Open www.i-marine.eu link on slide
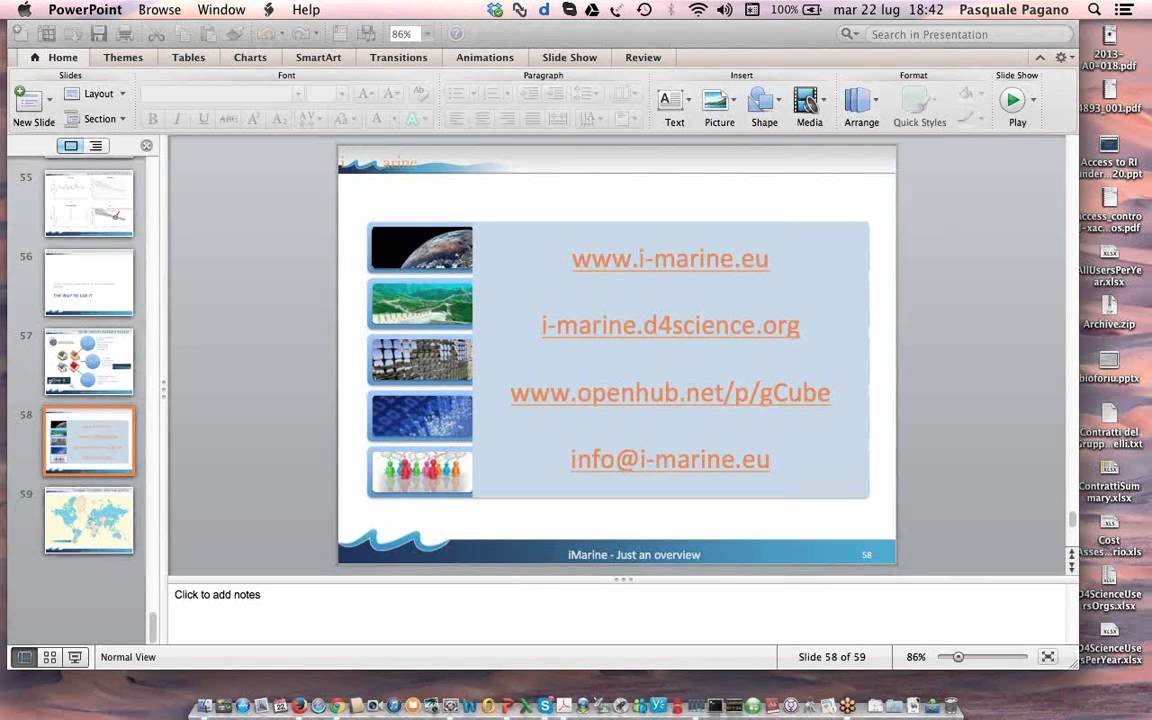Viewport: 1152px width, 720px height. coord(670,259)
